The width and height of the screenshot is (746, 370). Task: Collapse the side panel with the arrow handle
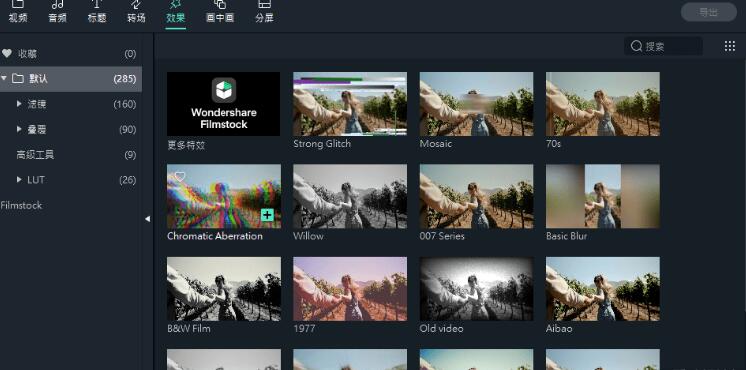(147, 219)
